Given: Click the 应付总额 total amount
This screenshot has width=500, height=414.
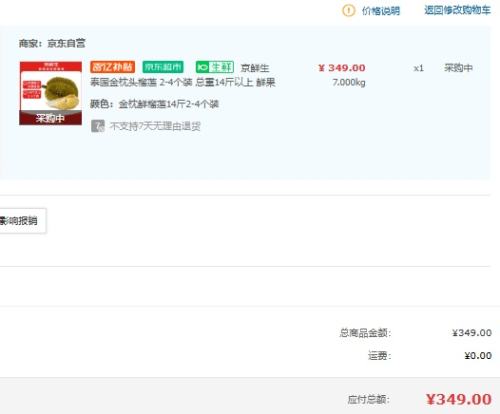Looking at the screenshot, I should (459, 399).
